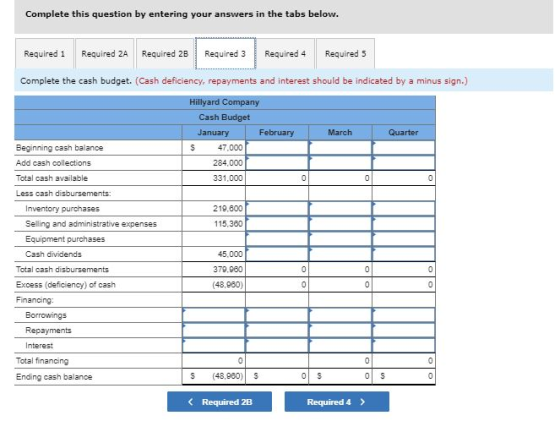Click January Excess (deficiency) of cash value

click(214, 285)
